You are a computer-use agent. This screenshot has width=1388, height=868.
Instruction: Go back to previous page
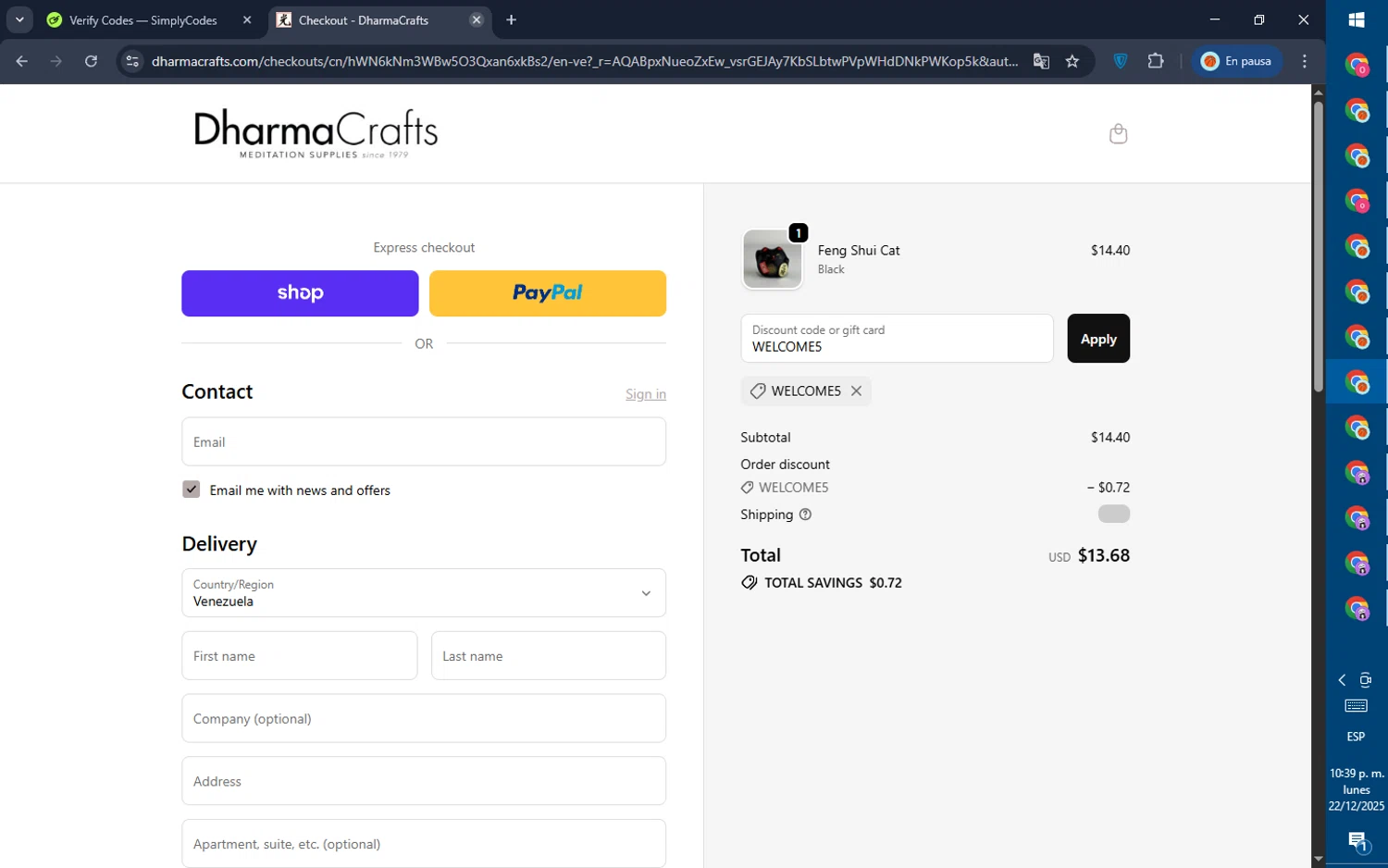coord(22,61)
